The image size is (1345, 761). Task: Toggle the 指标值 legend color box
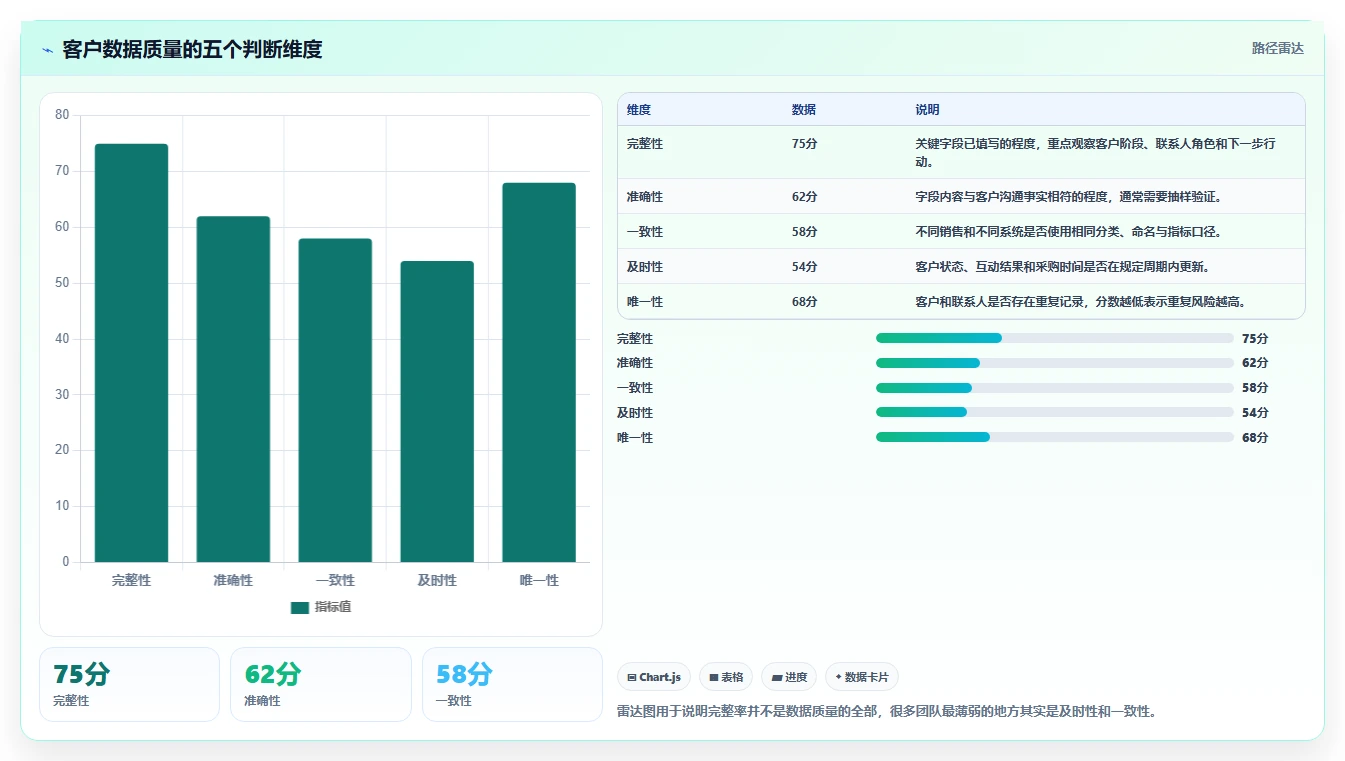[x=300, y=608]
